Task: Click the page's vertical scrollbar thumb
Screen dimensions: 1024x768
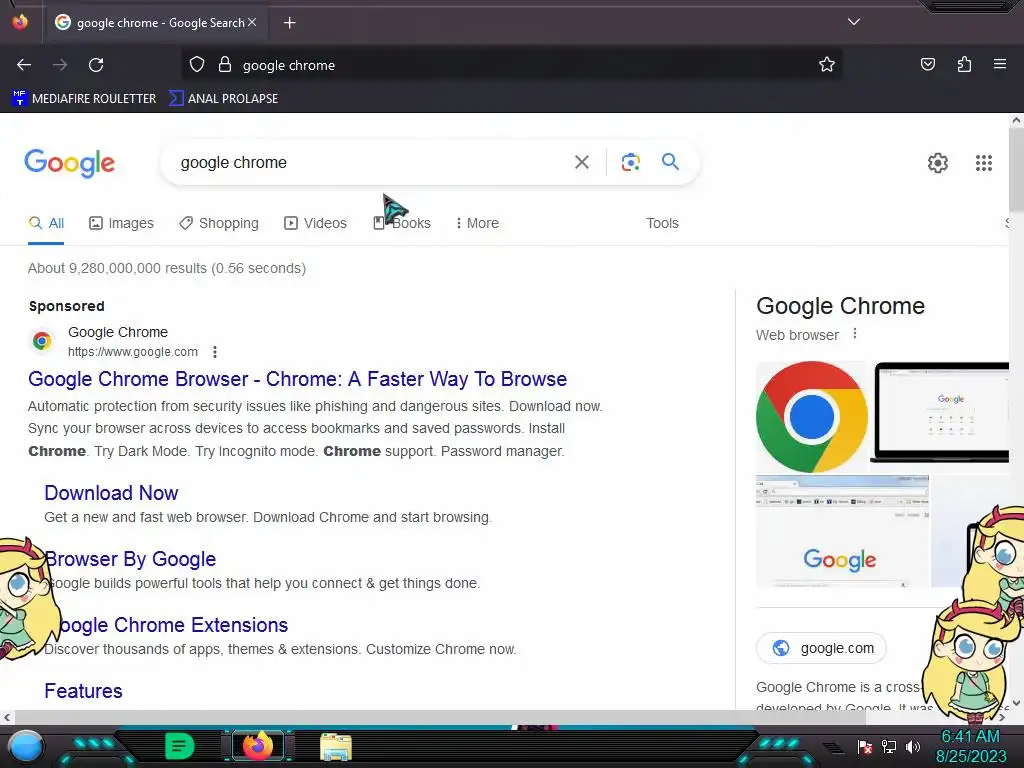Action: click(1016, 170)
